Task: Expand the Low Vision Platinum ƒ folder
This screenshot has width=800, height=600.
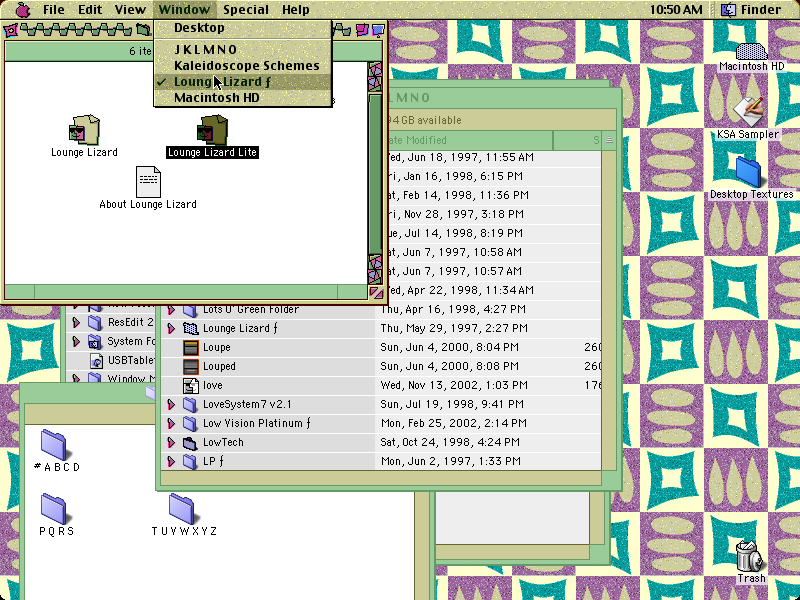Action: point(171,423)
